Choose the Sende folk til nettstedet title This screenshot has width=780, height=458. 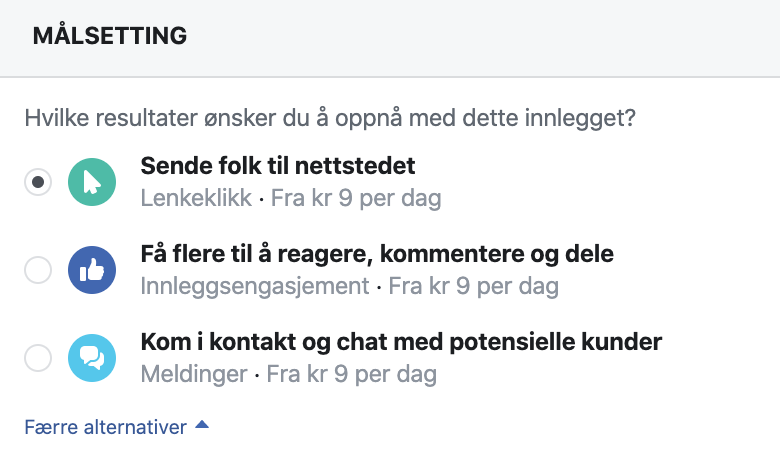coord(278,166)
